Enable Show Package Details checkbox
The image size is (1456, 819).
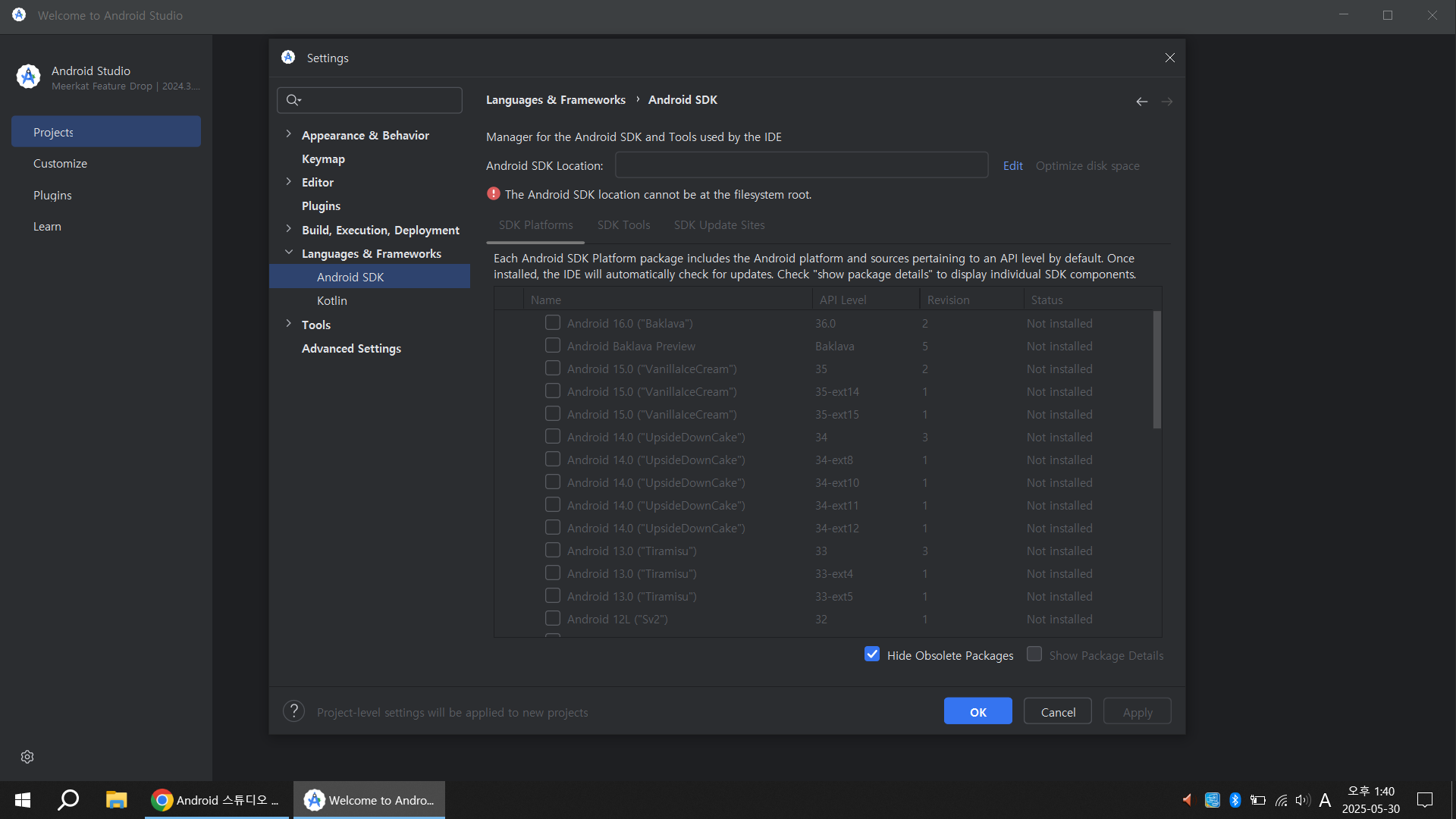pyautogui.click(x=1034, y=654)
